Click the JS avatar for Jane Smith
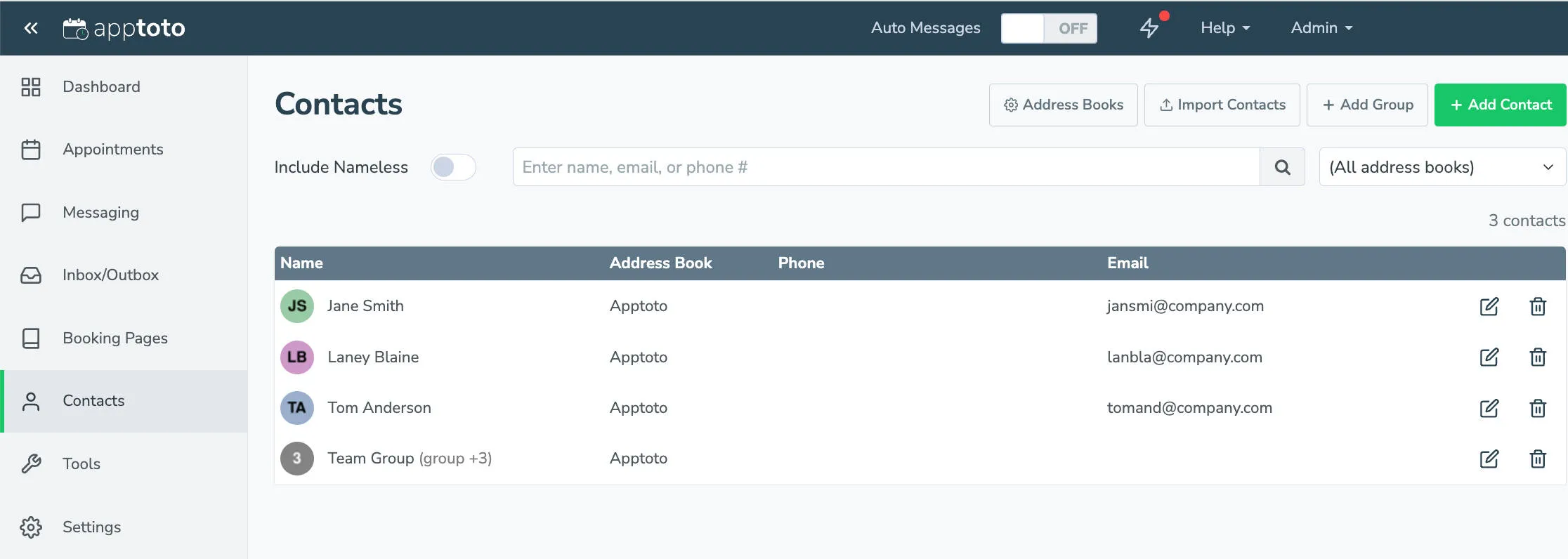Viewport: 1568px width, 559px height. [297, 306]
